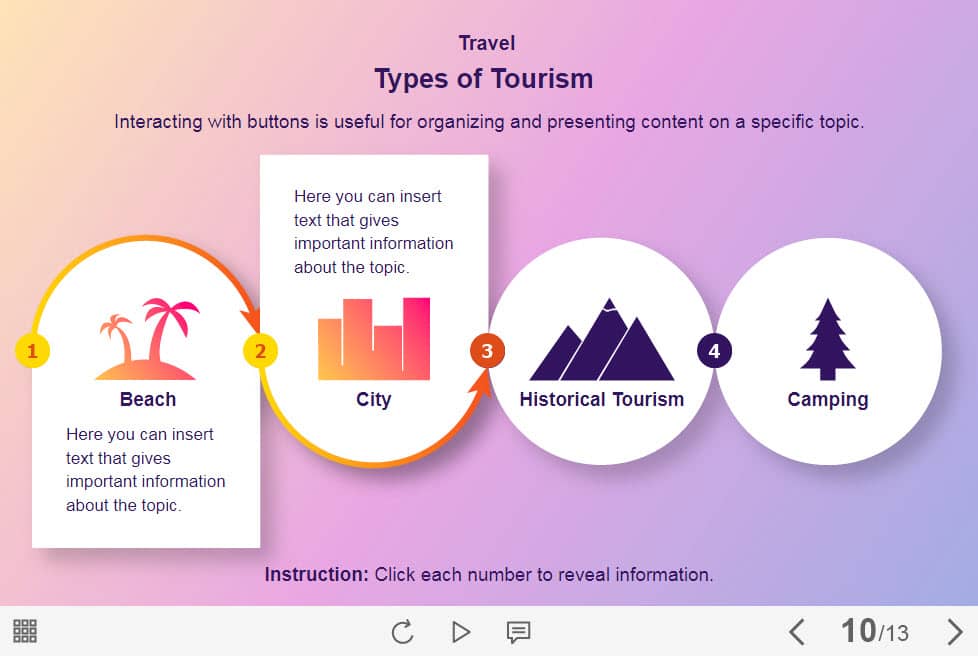
Task: Click the Types of Tourism heading
Action: click(x=483, y=79)
